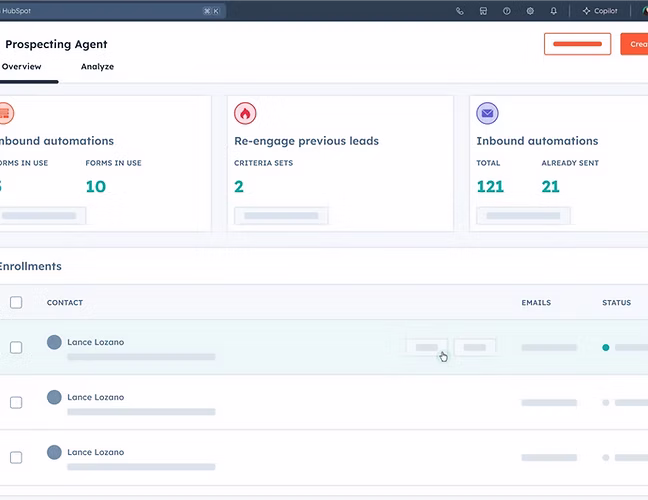Click the FORMS IN USE value 10
Viewport: 648px width, 500px height.
96,187
